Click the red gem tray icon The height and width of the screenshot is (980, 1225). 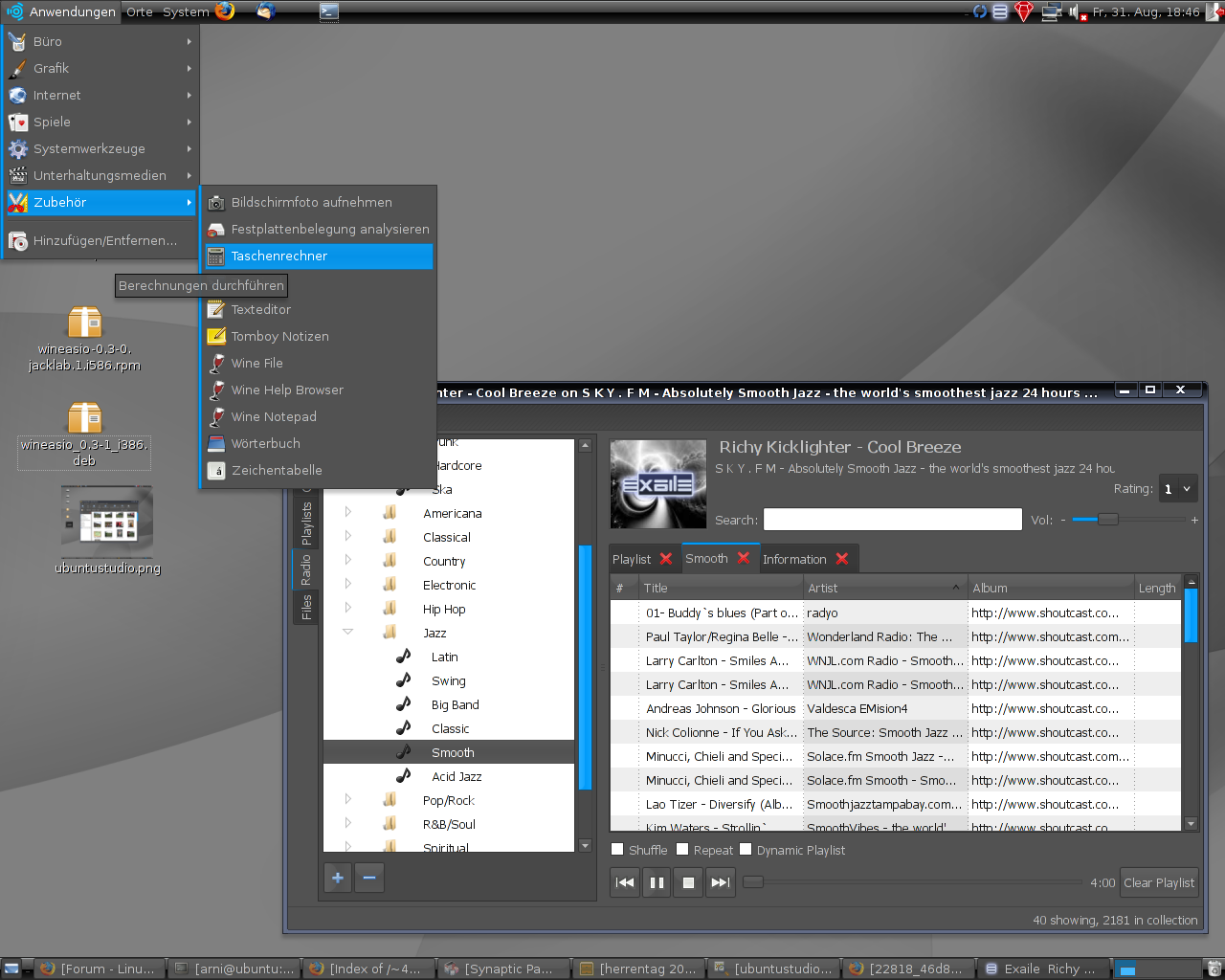(1024, 11)
